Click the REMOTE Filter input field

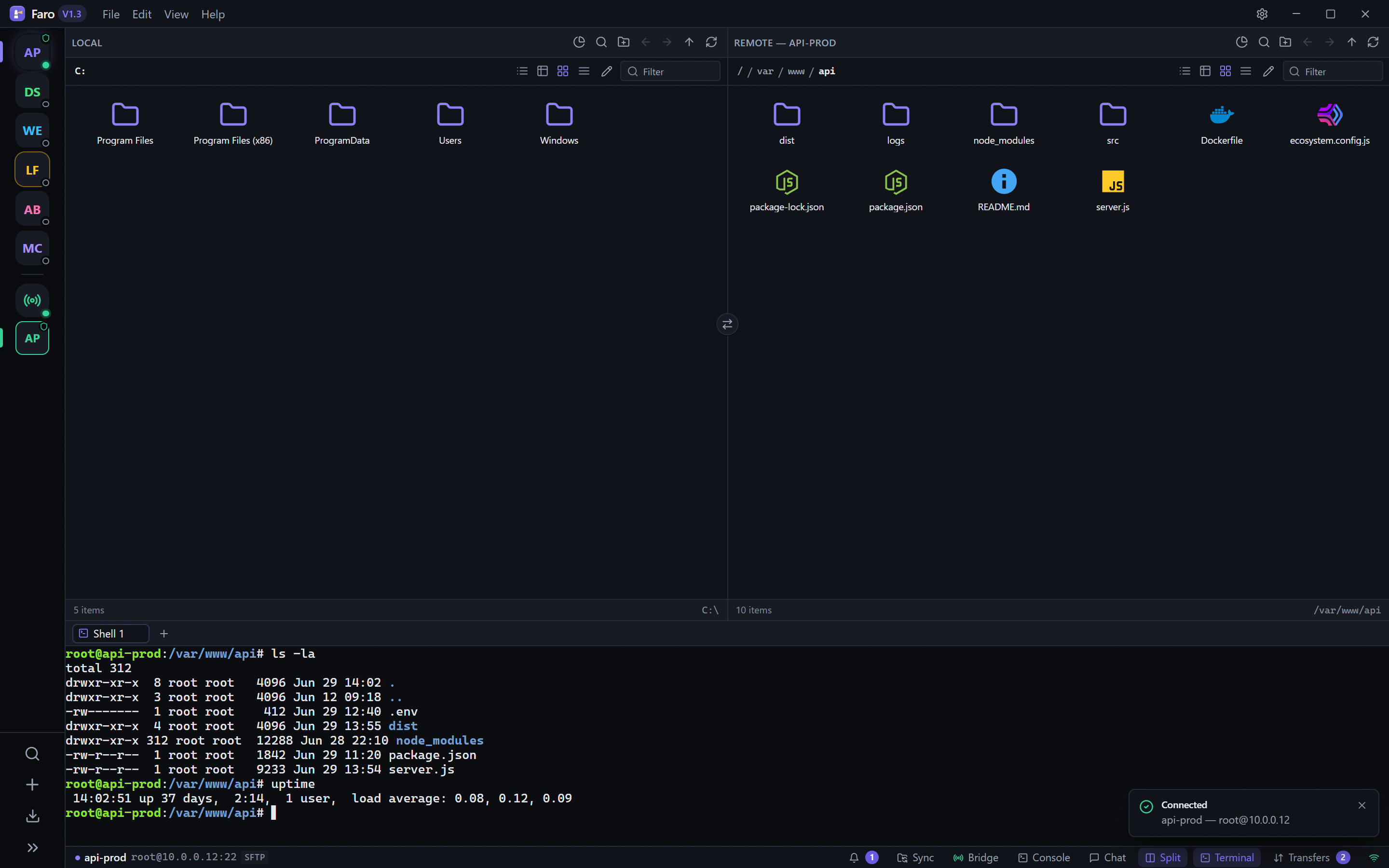[x=1332, y=71]
